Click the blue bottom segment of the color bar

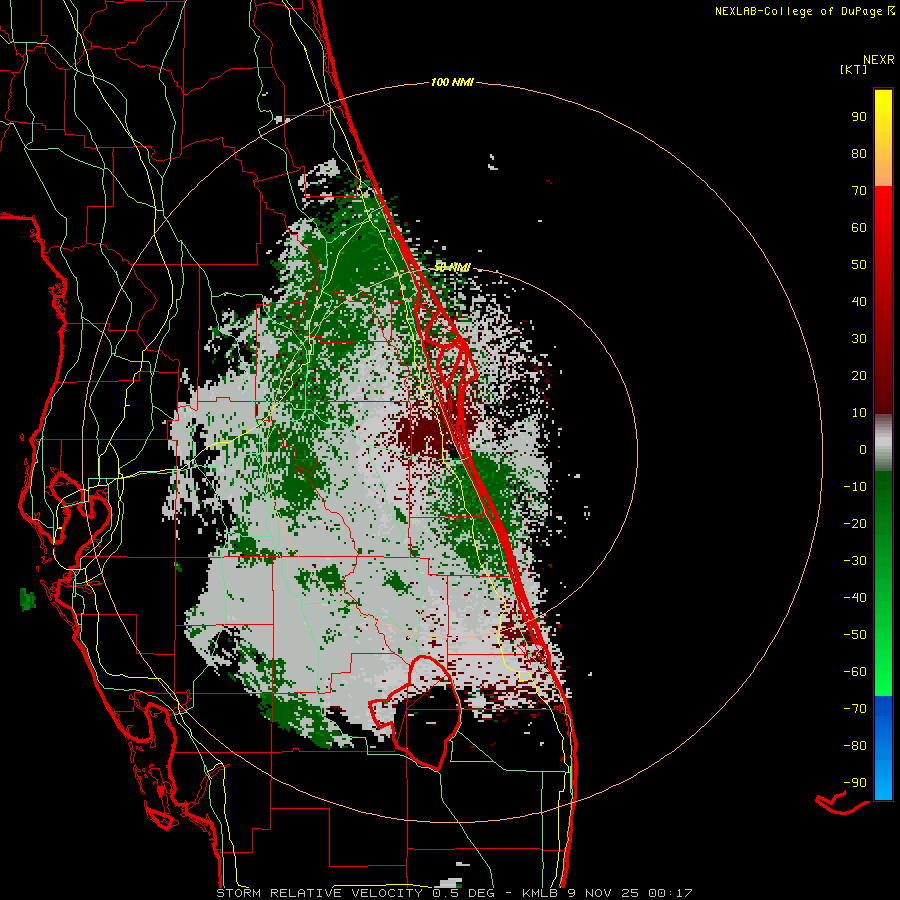click(x=883, y=748)
